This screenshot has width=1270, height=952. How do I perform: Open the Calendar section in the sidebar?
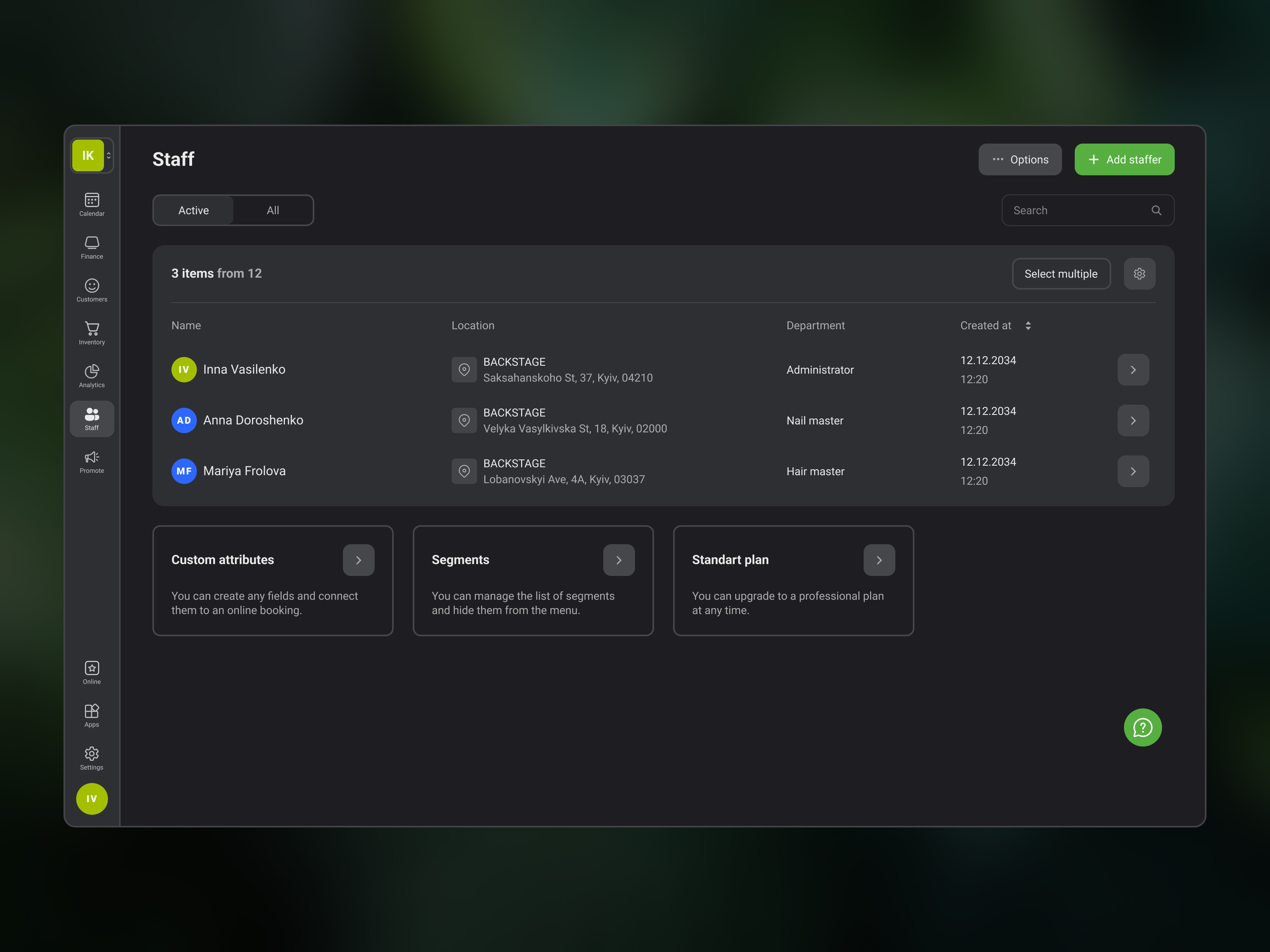[x=91, y=204]
